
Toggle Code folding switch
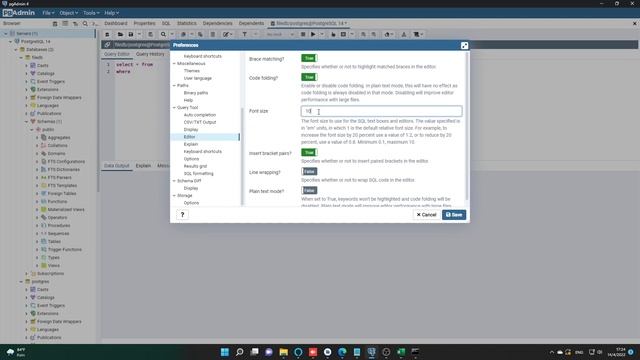click(309, 77)
